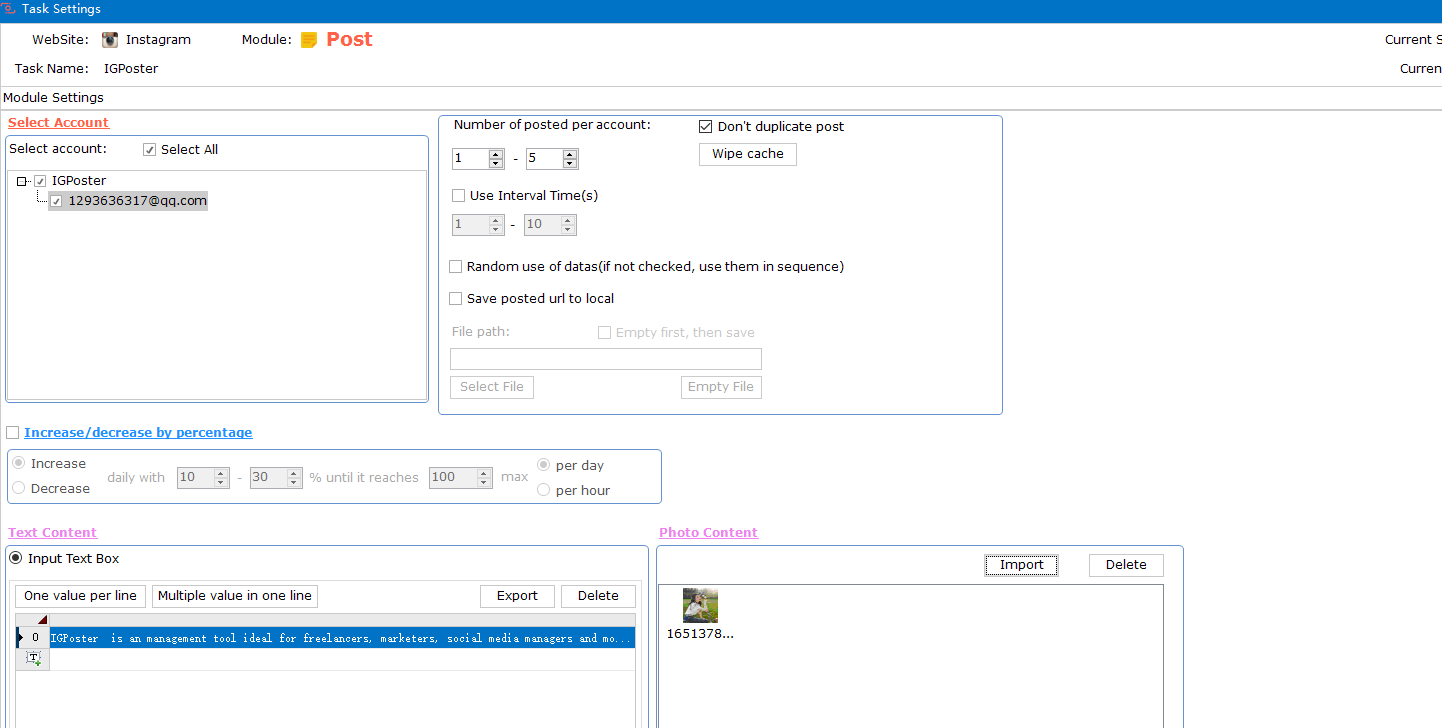Click the Empty File button
The image size is (1442, 728).
(x=721, y=387)
